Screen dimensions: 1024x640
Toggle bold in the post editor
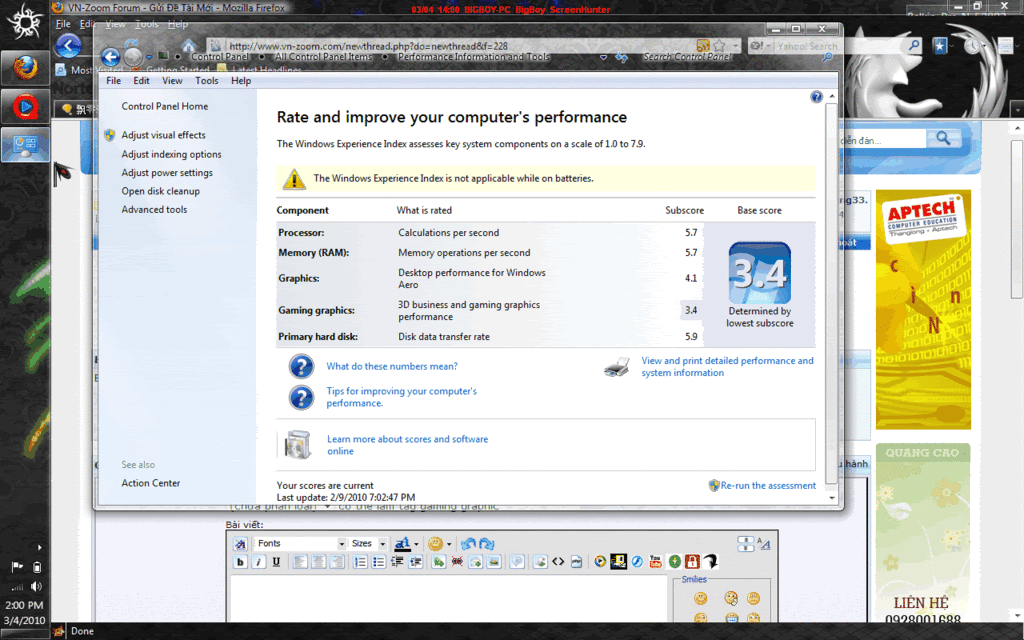(x=240, y=562)
